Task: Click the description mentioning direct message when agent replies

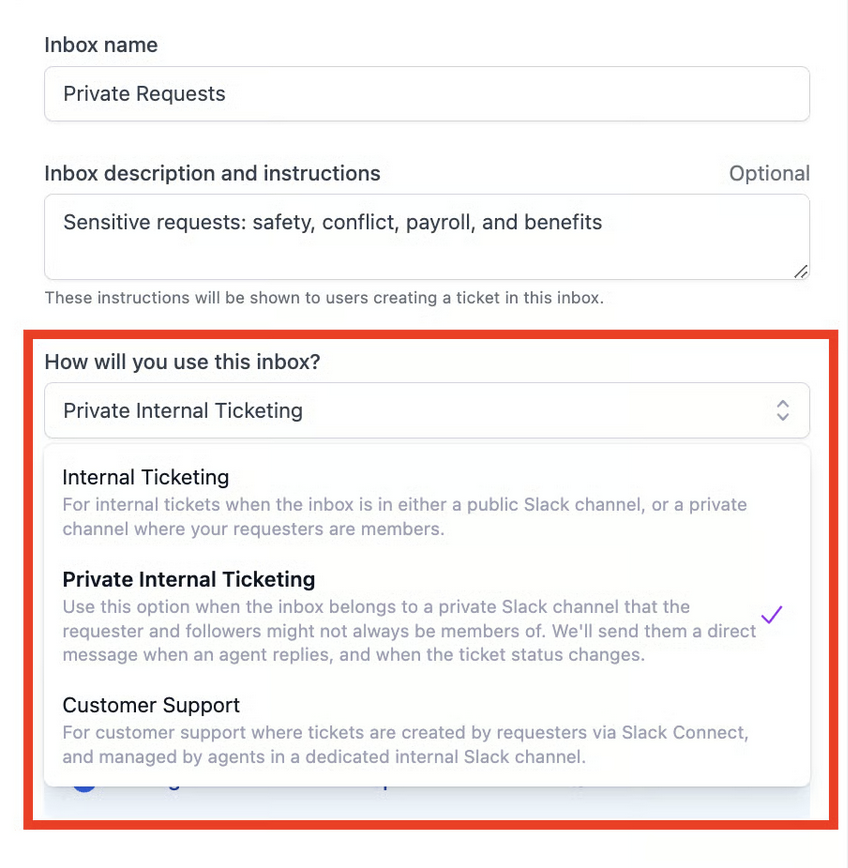Action: (x=408, y=630)
